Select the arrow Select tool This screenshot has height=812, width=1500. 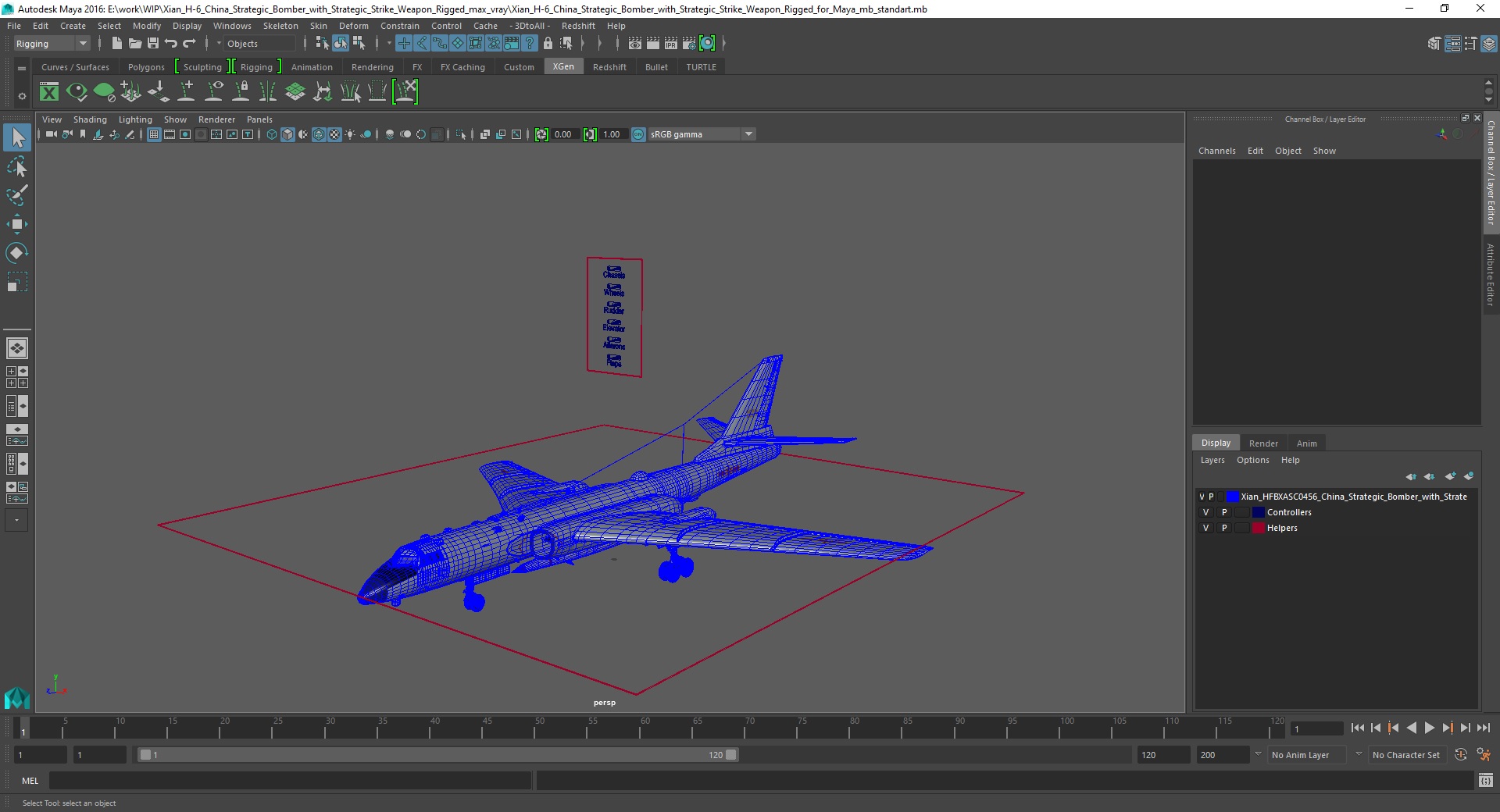tap(17, 138)
